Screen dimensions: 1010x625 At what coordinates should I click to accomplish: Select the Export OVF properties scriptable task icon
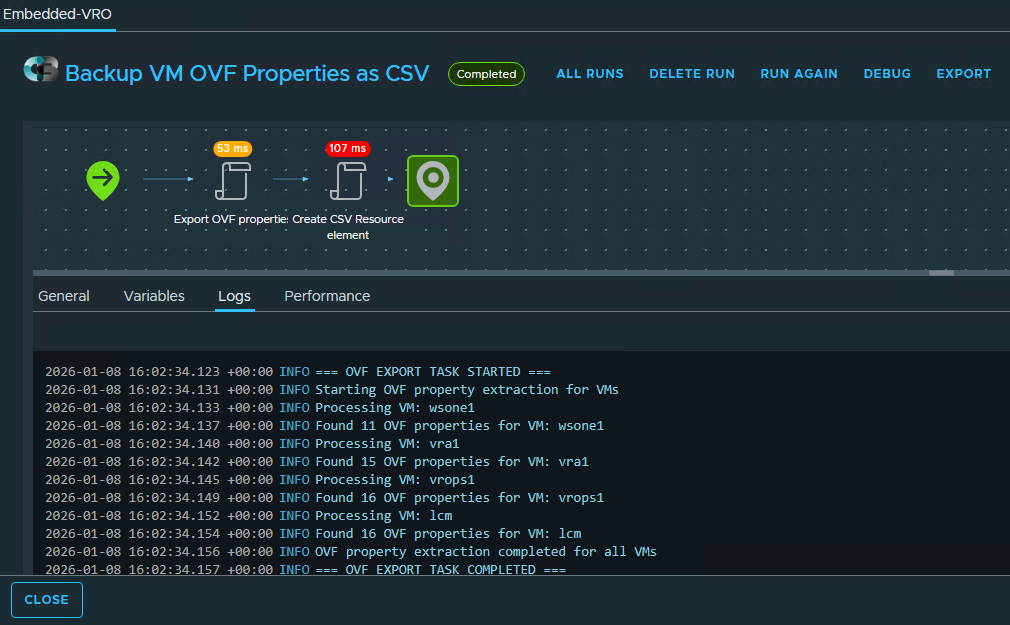(232, 181)
